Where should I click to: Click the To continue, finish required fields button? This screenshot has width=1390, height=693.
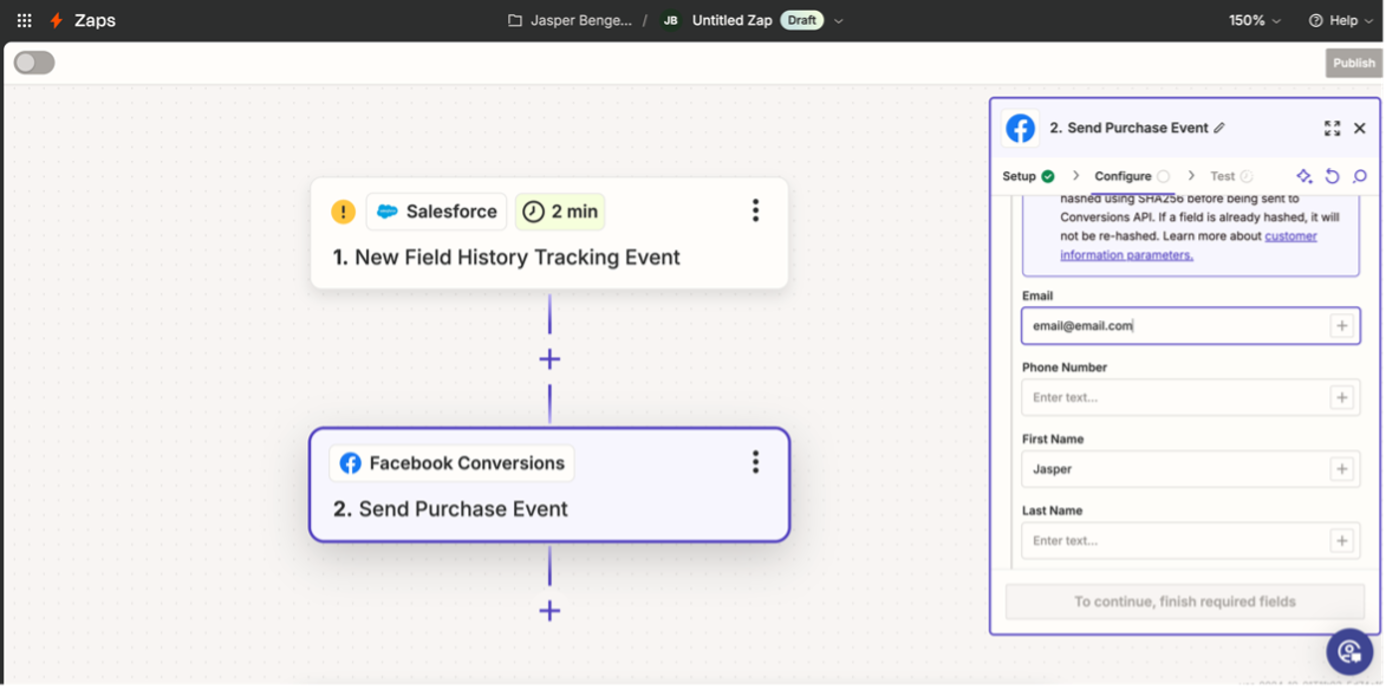point(1185,601)
